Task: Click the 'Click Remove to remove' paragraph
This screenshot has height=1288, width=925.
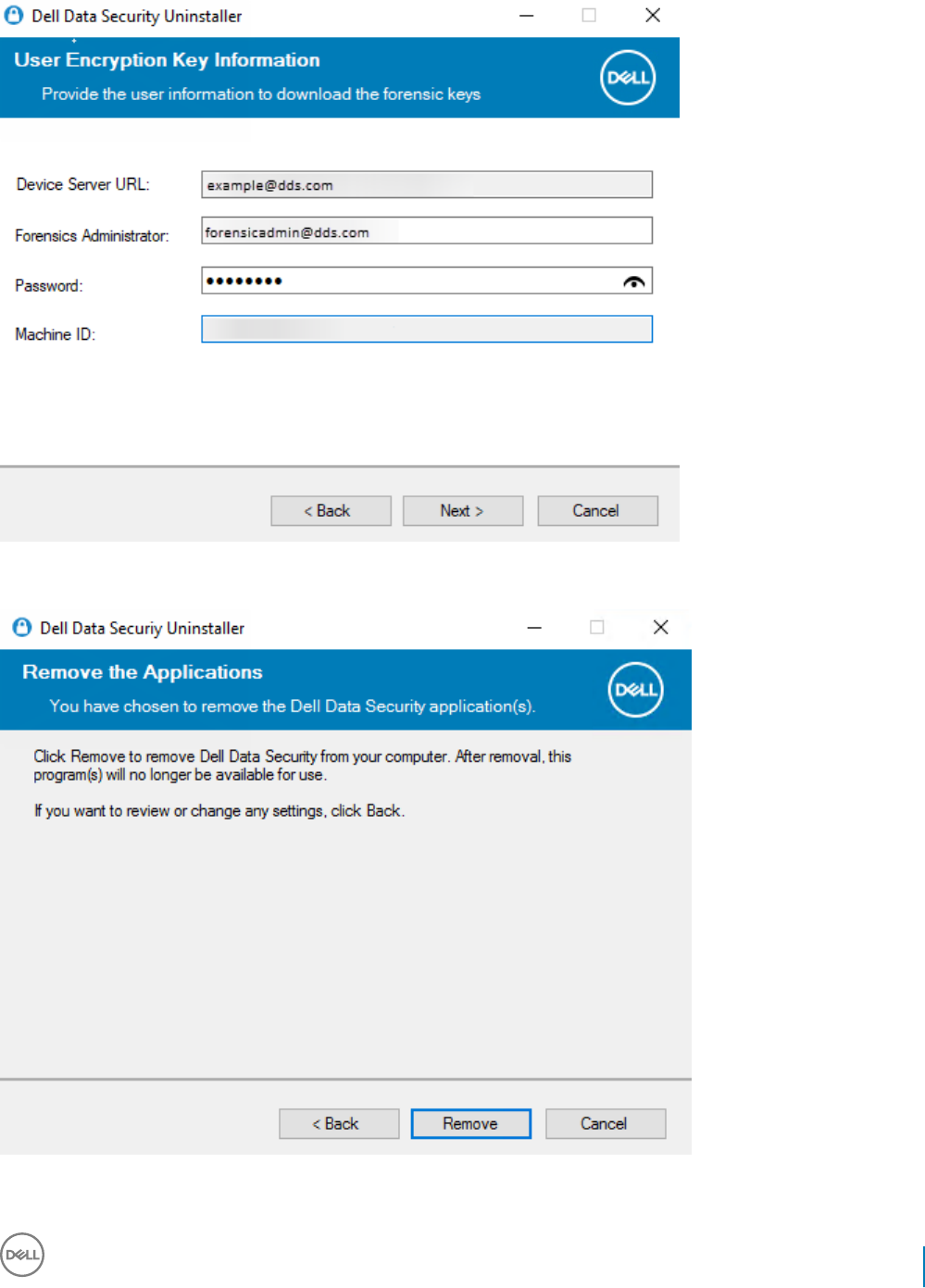Action: (x=303, y=766)
